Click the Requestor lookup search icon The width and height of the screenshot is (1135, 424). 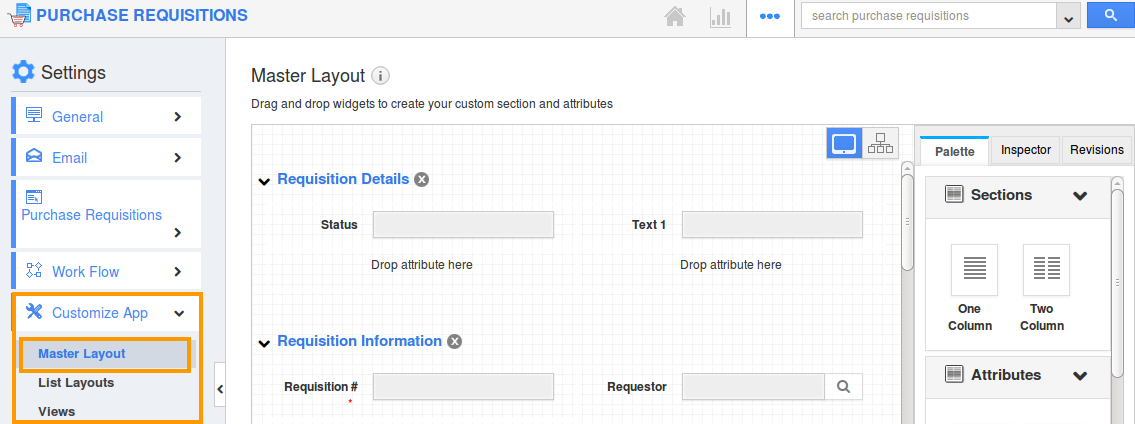843,387
